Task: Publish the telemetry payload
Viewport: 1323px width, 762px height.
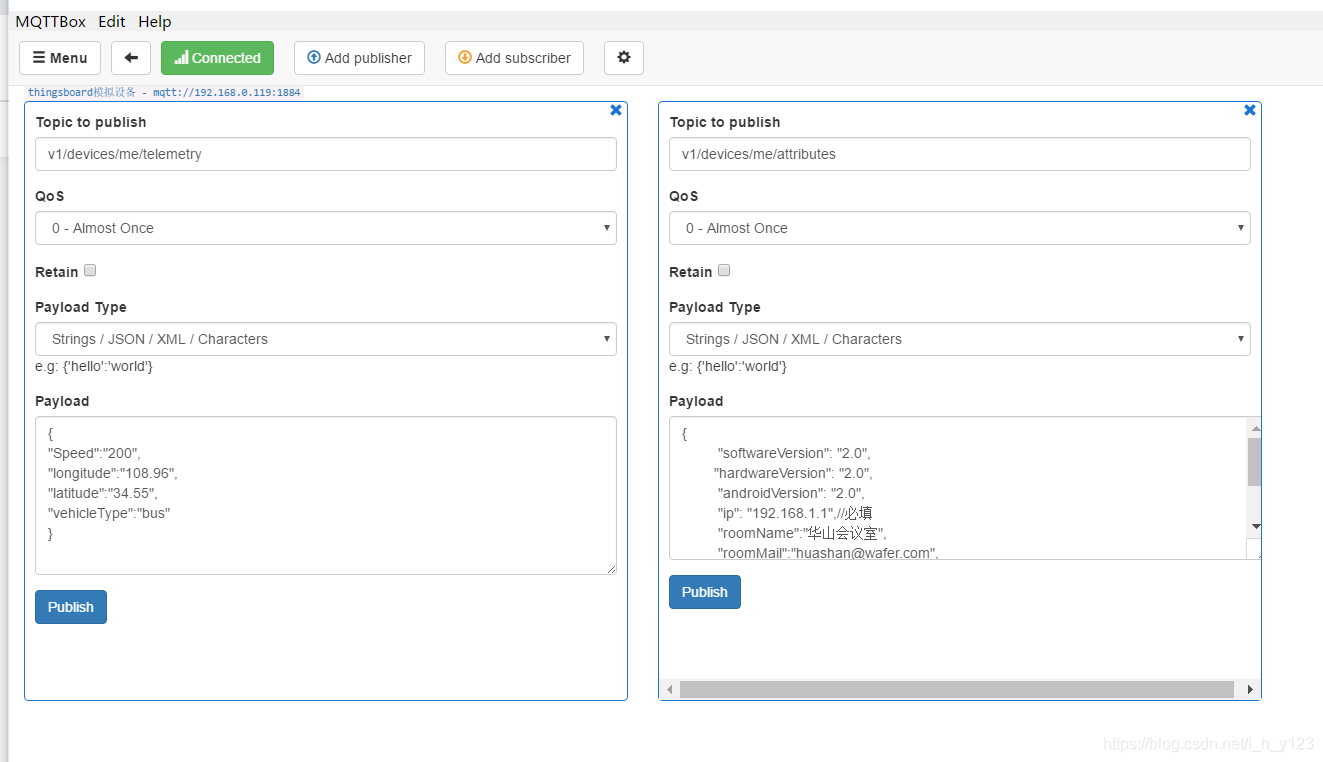Action: [71, 607]
